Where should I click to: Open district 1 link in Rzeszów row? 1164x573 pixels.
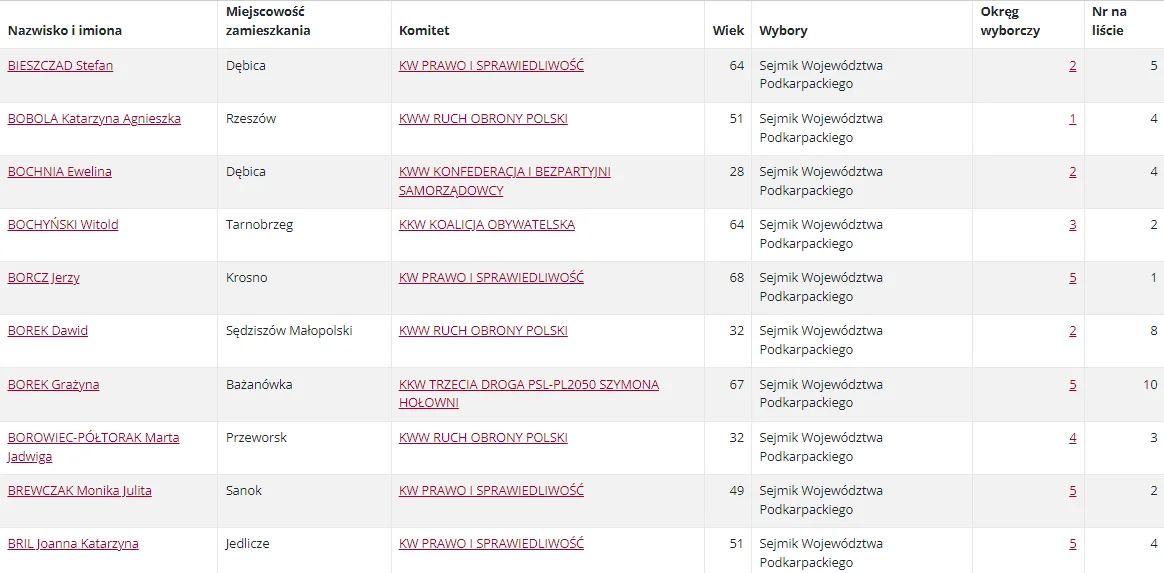click(1073, 119)
